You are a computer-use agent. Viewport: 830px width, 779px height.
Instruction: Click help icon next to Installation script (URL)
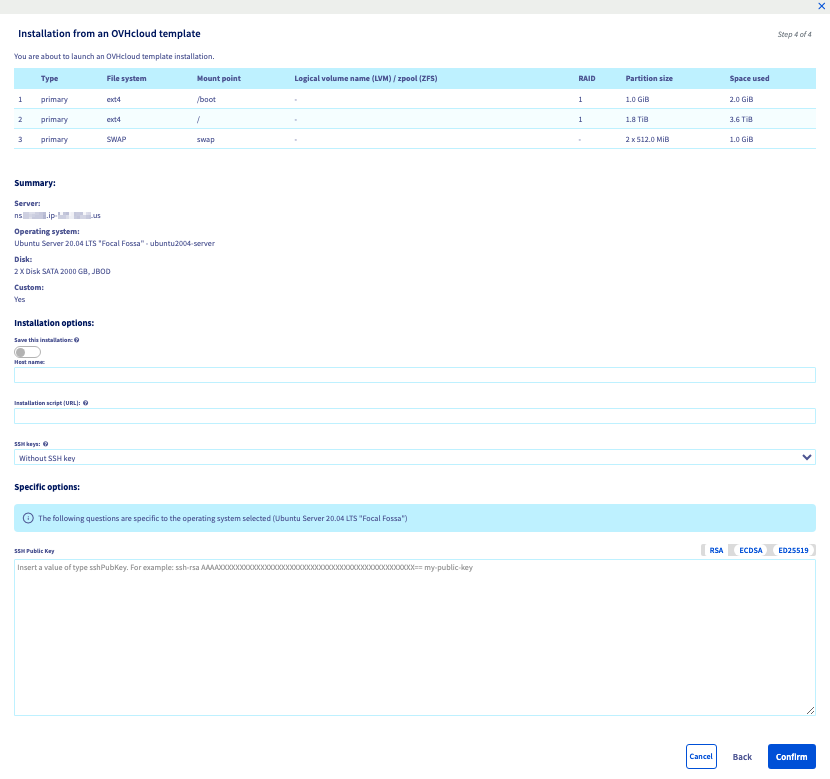(86, 403)
